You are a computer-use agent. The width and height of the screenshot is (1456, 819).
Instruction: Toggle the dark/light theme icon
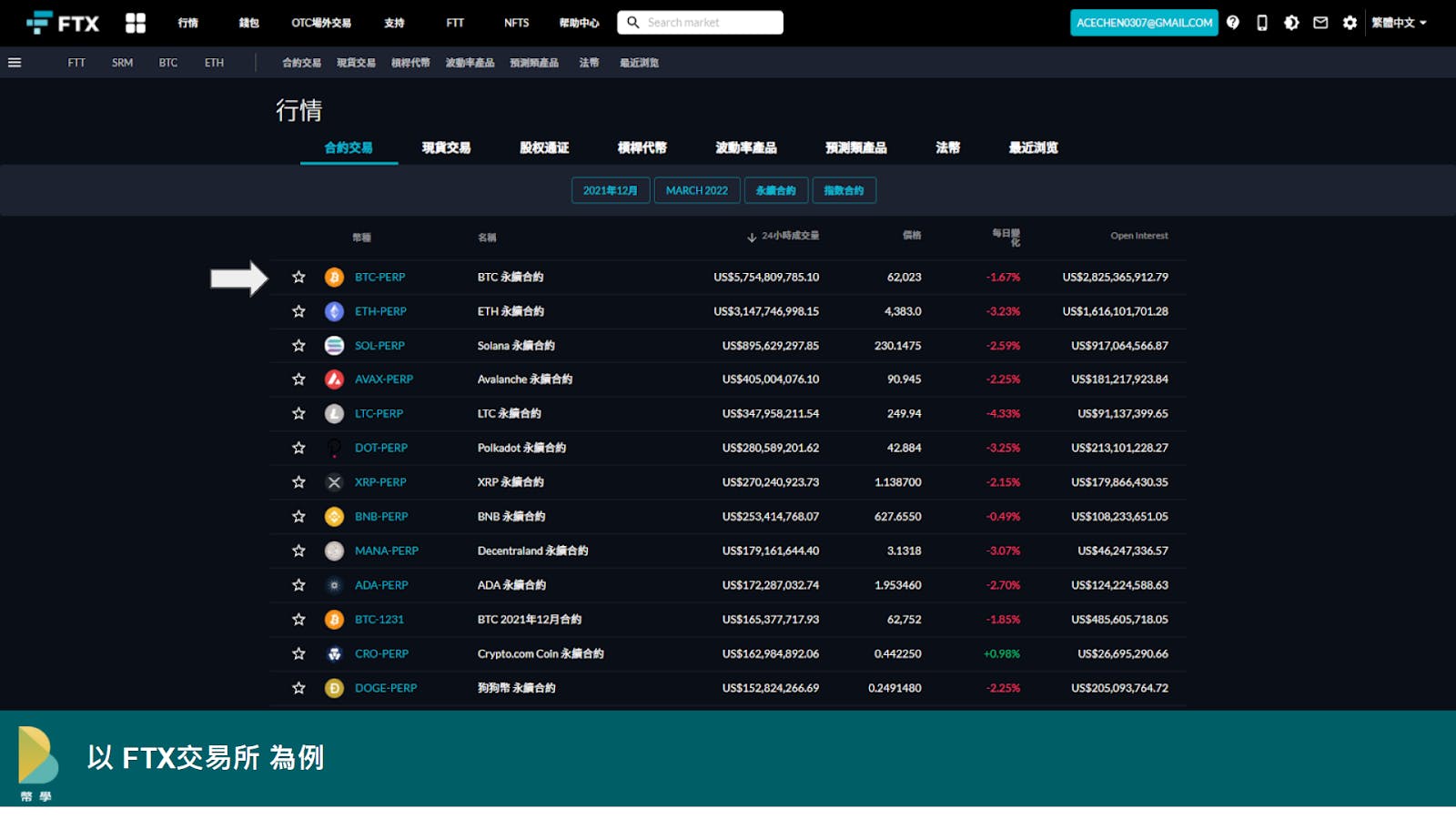[1291, 23]
